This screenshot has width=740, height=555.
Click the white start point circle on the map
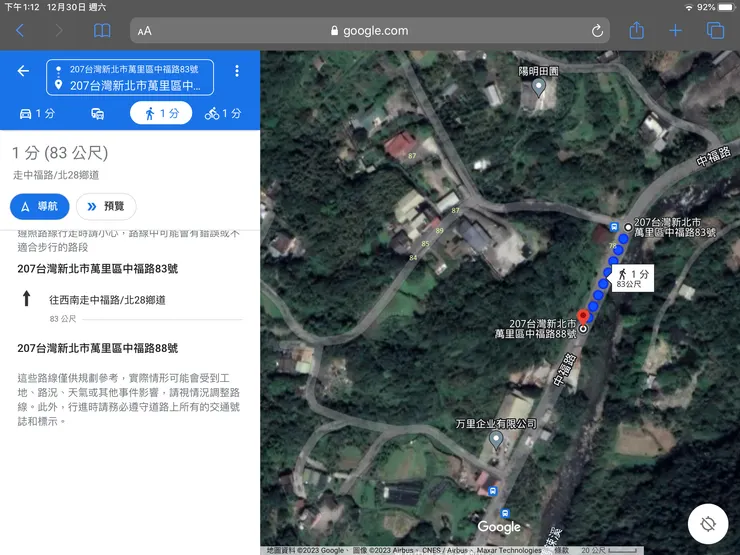point(628,227)
